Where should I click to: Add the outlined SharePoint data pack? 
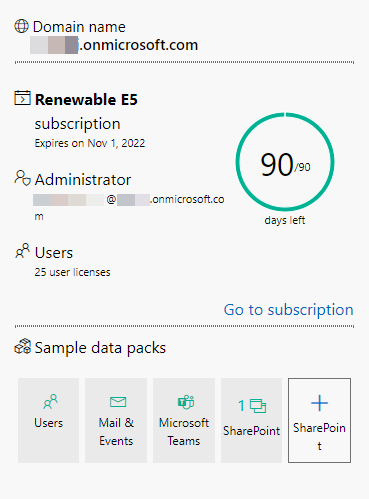(319, 420)
